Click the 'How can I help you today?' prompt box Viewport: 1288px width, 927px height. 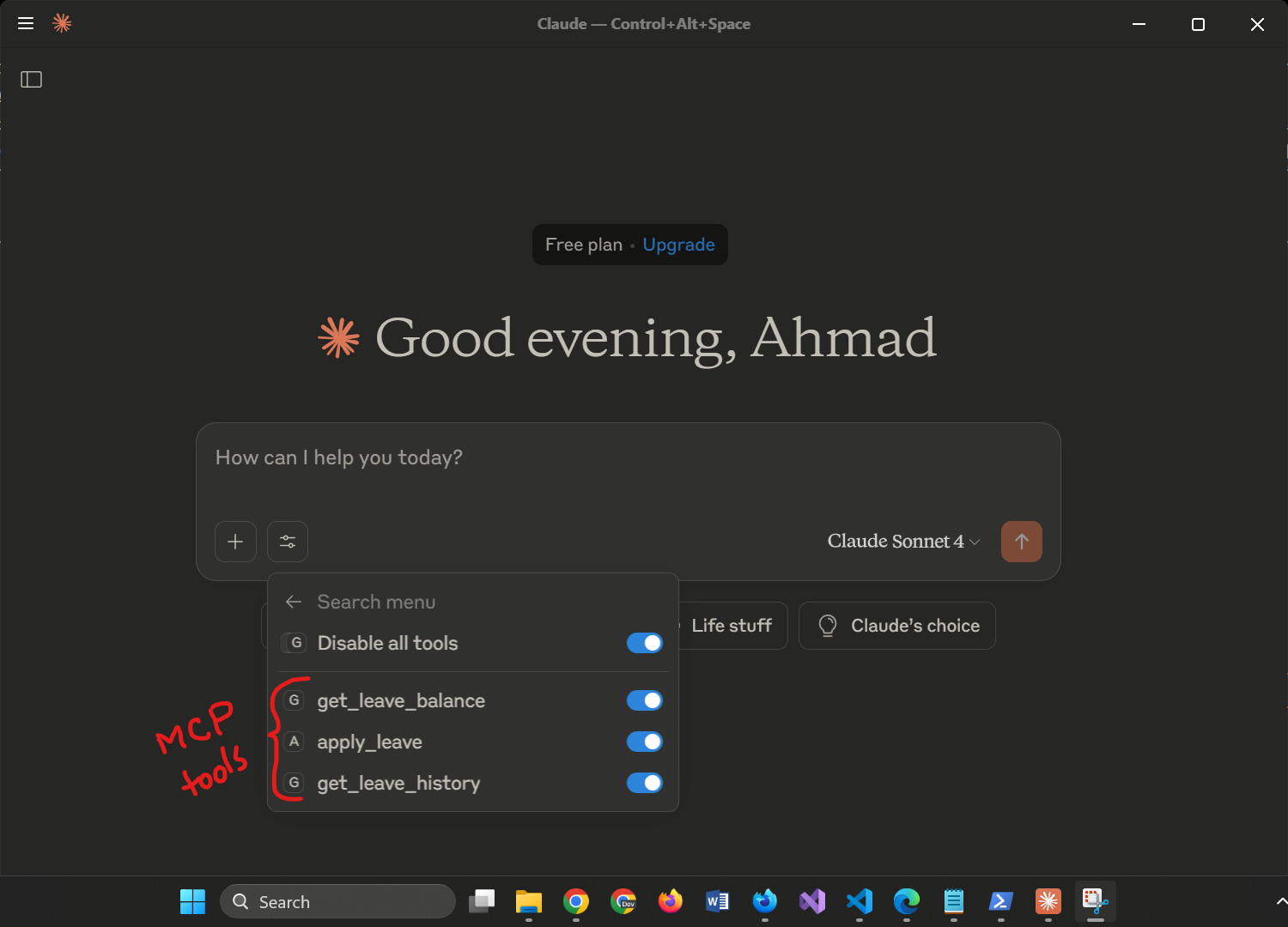click(x=629, y=458)
